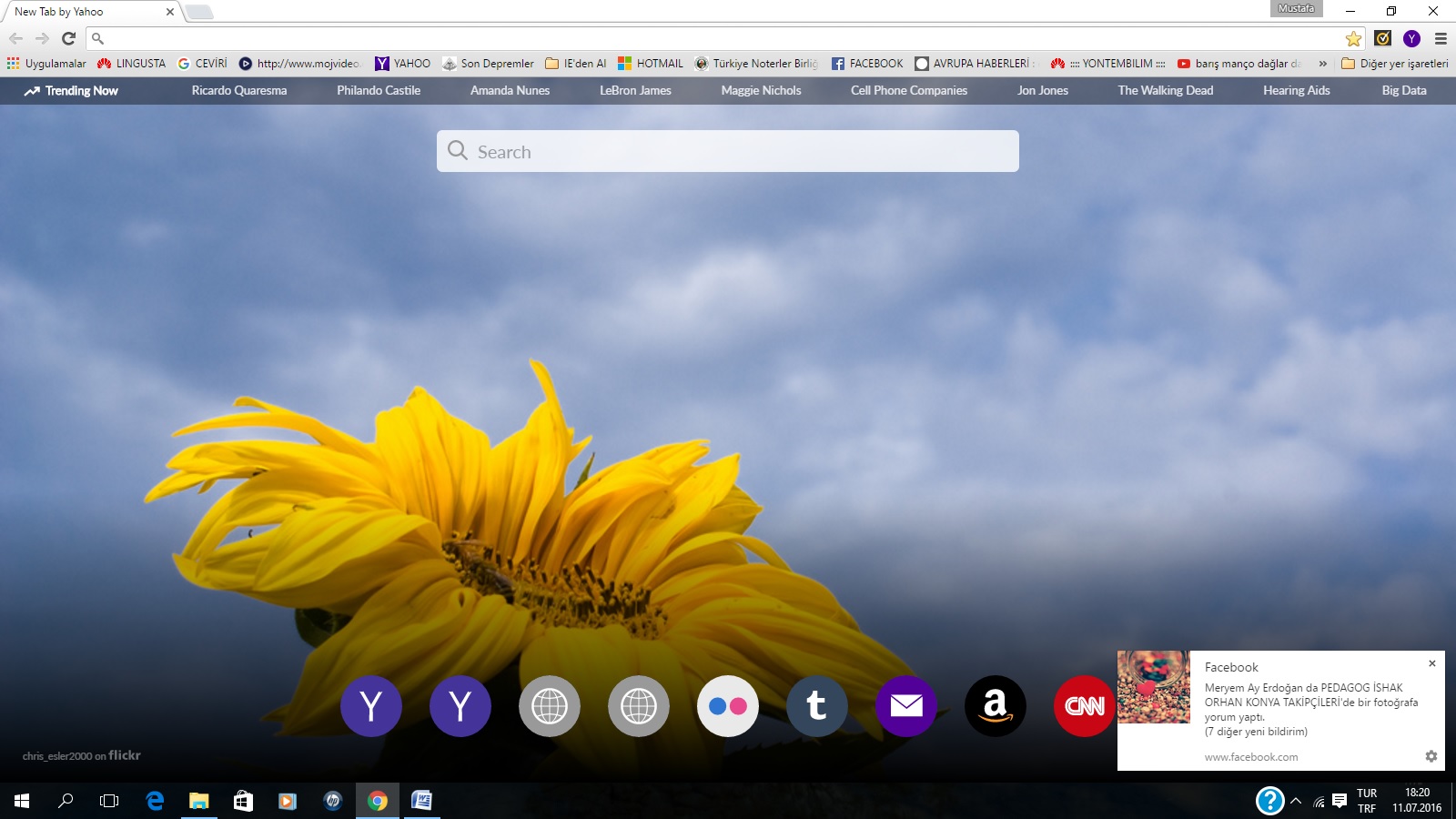Open the Action Center notifications icon
1456x819 pixels.
pos(1340,801)
